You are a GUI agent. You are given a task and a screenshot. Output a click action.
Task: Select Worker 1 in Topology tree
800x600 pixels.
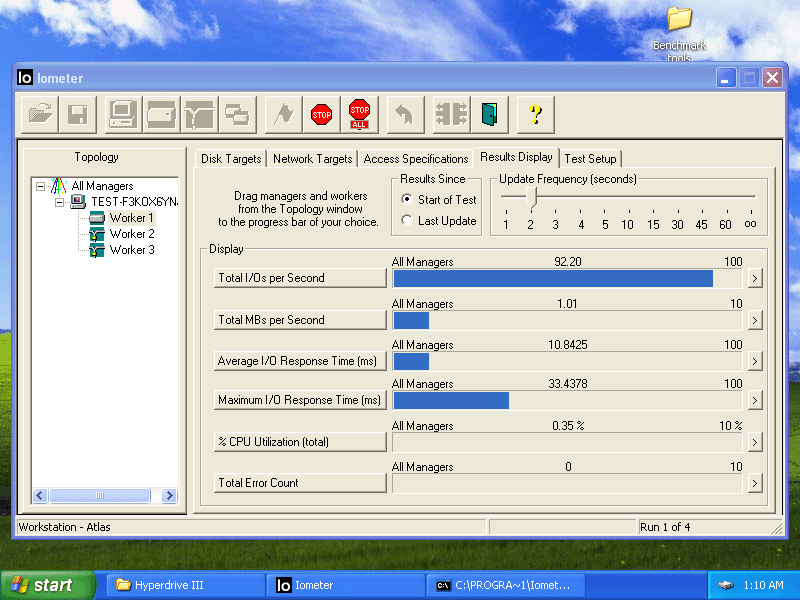(131, 218)
